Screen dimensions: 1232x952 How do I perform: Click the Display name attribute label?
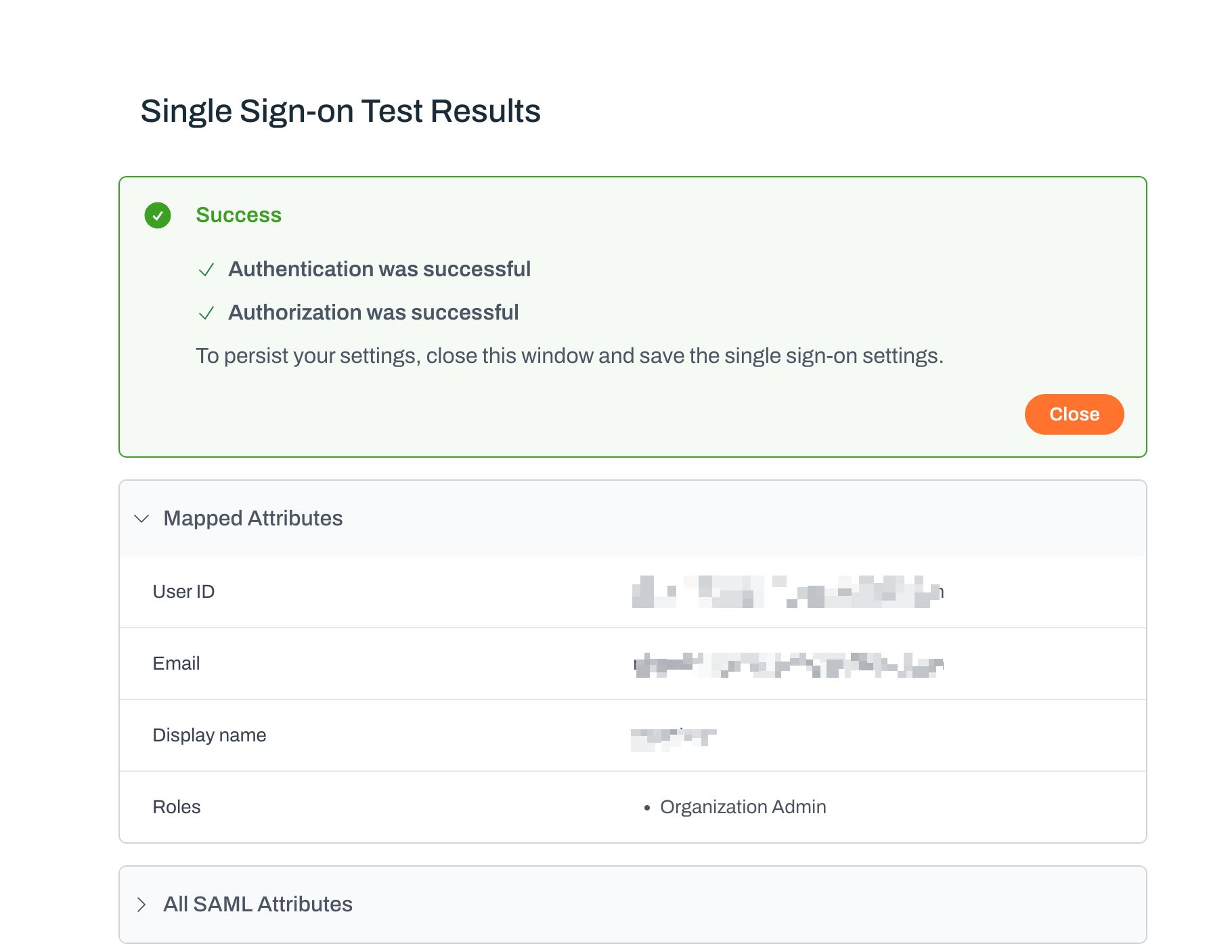(x=209, y=735)
